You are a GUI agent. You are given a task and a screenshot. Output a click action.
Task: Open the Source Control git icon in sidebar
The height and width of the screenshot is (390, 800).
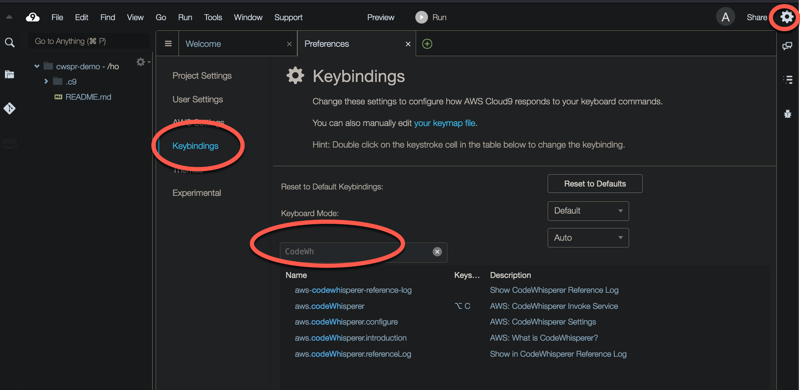(9, 108)
